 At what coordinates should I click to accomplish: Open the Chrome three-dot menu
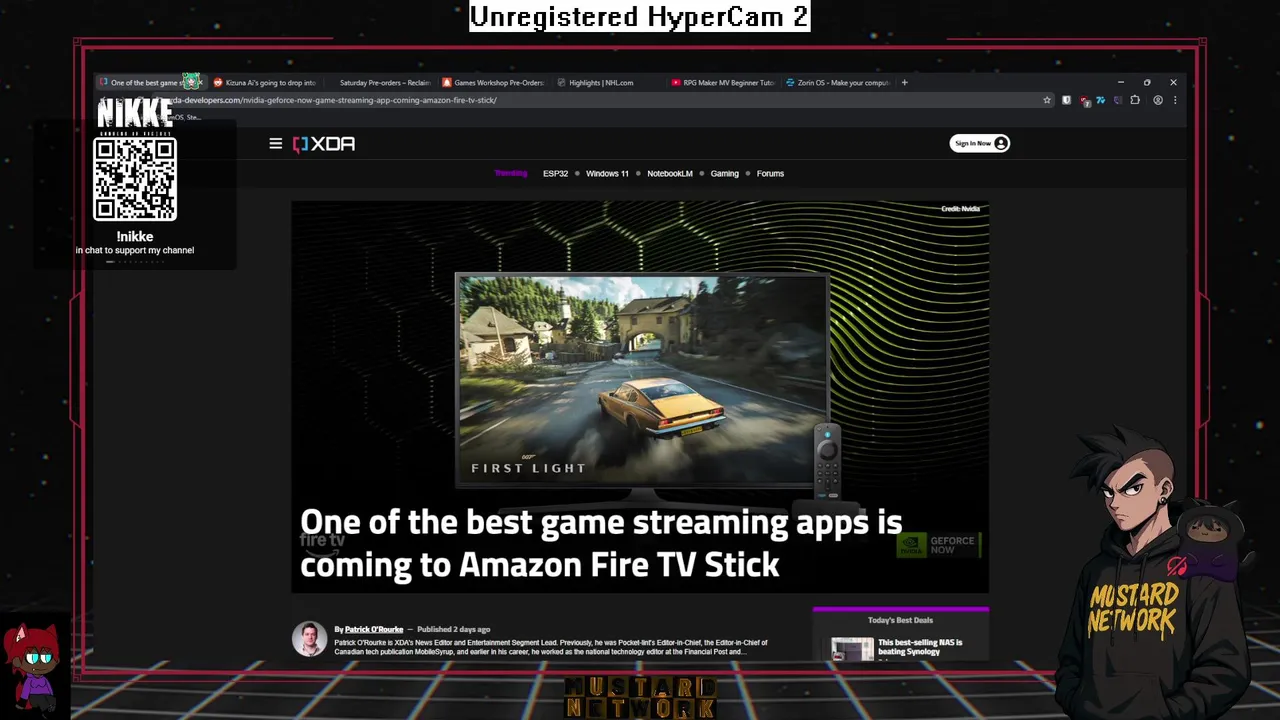pos(1175,100)
